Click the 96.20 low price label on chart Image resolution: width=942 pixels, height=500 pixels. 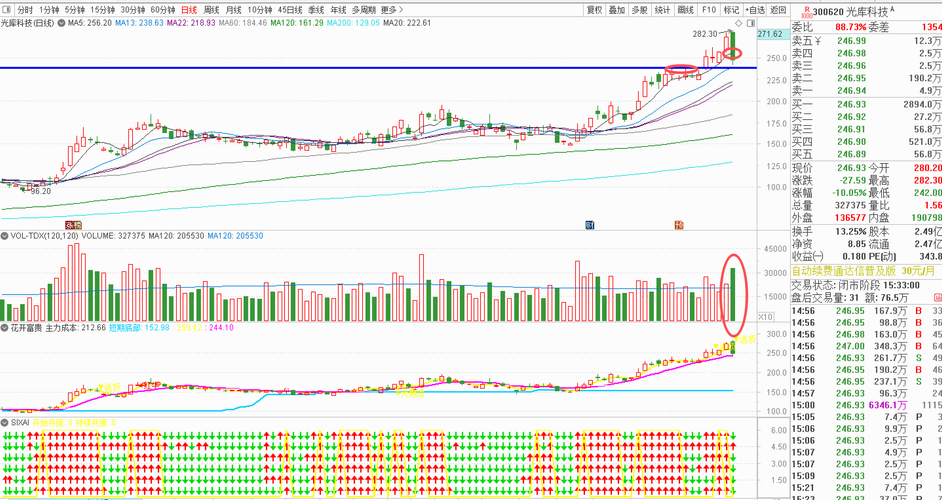point(40,191)
